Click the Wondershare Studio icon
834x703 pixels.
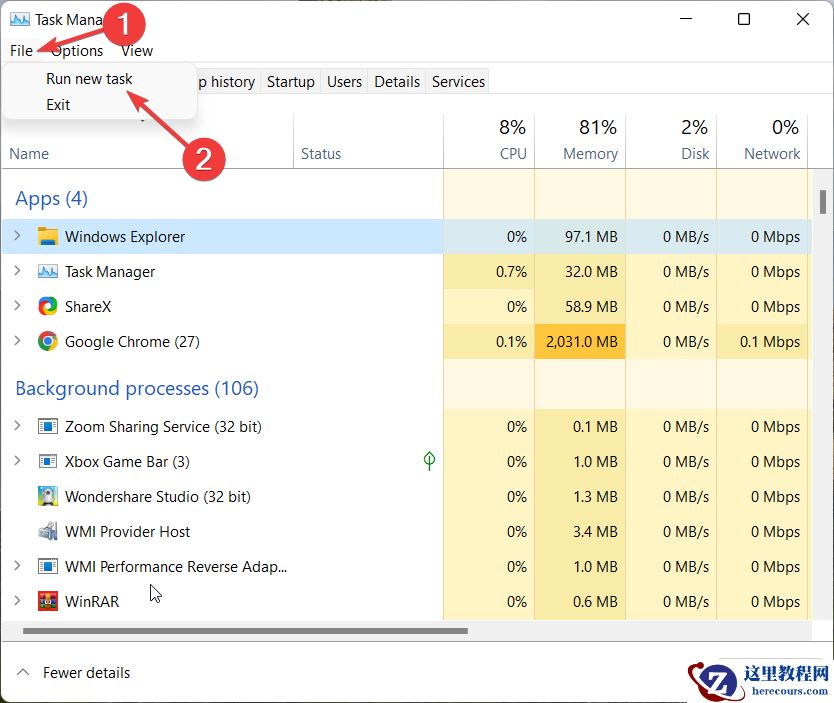[x=47, y=496]
